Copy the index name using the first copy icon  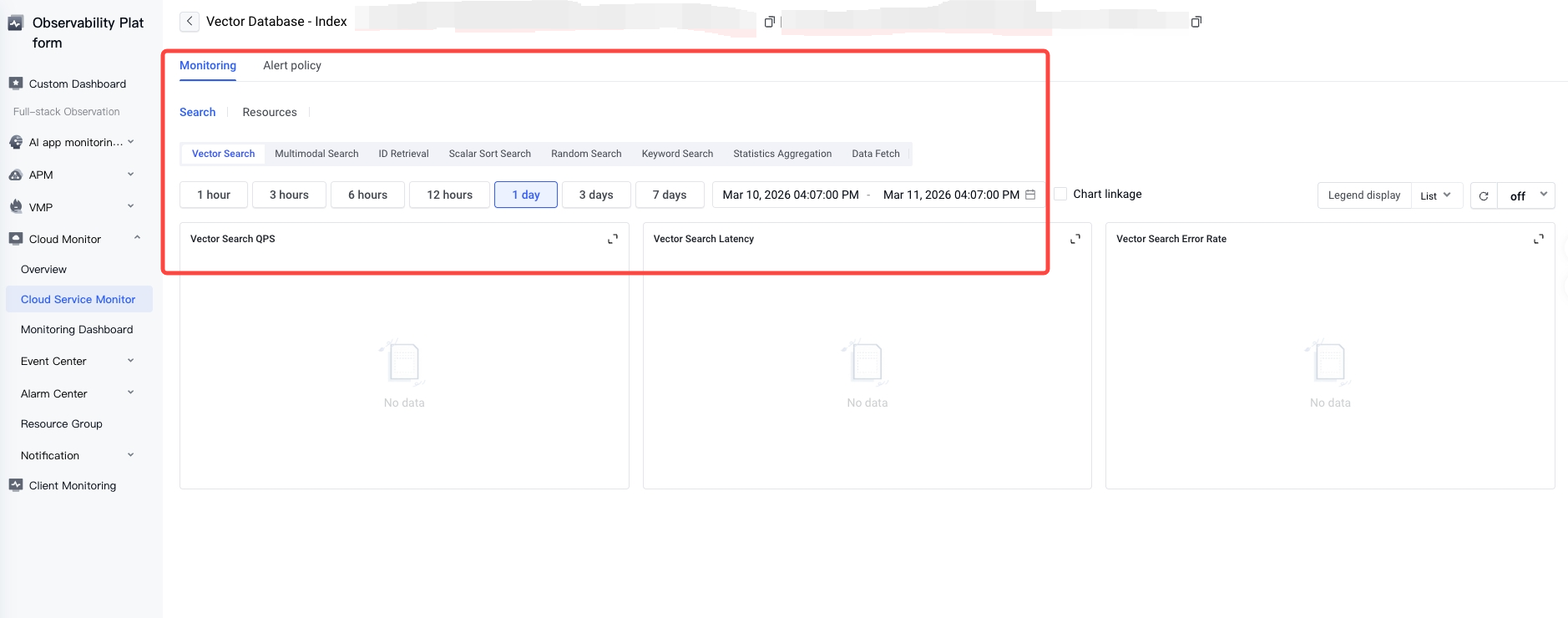[770, 22]
